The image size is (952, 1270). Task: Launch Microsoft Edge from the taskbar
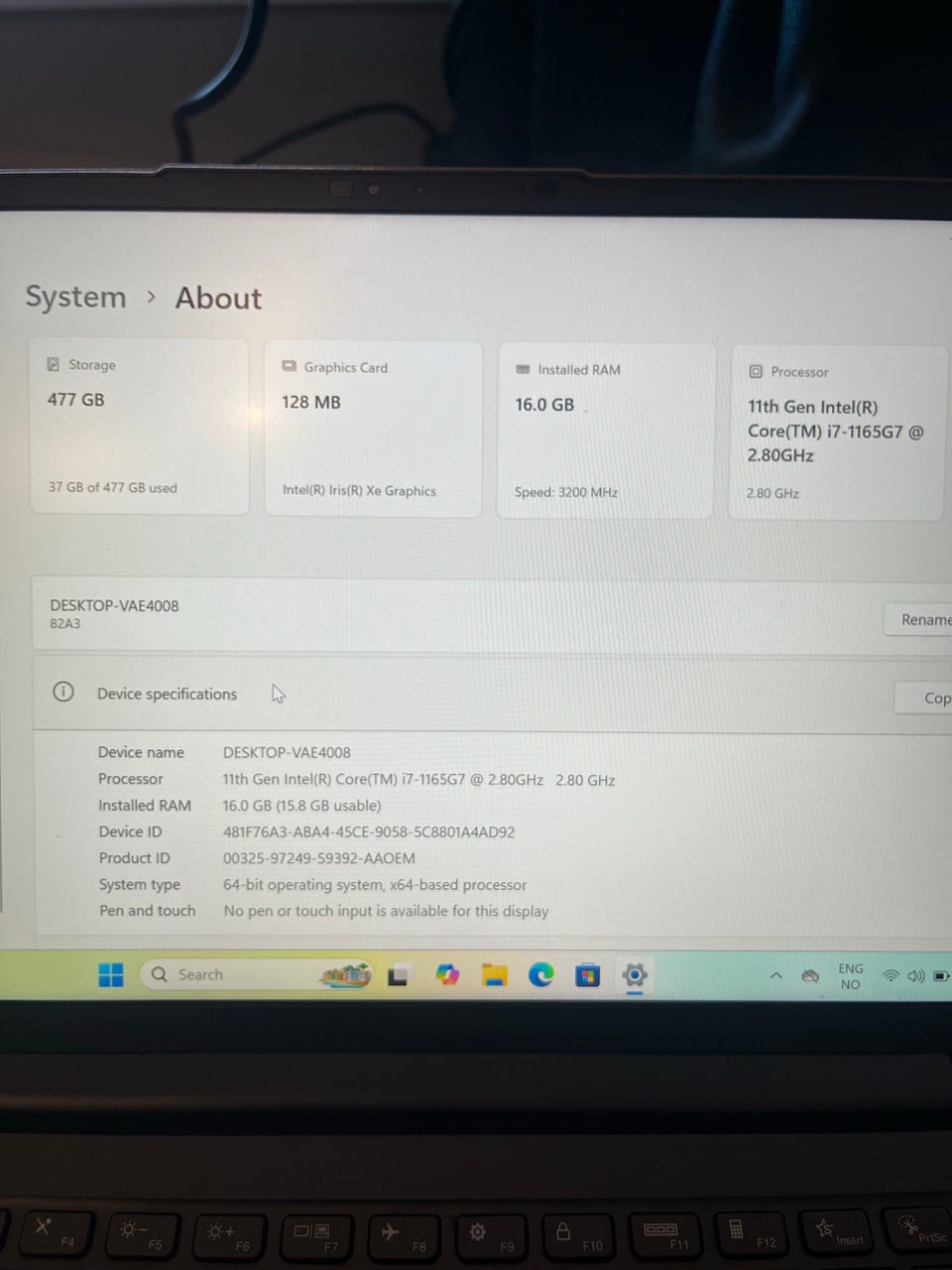pyautogui.click(x=540, y=975)
